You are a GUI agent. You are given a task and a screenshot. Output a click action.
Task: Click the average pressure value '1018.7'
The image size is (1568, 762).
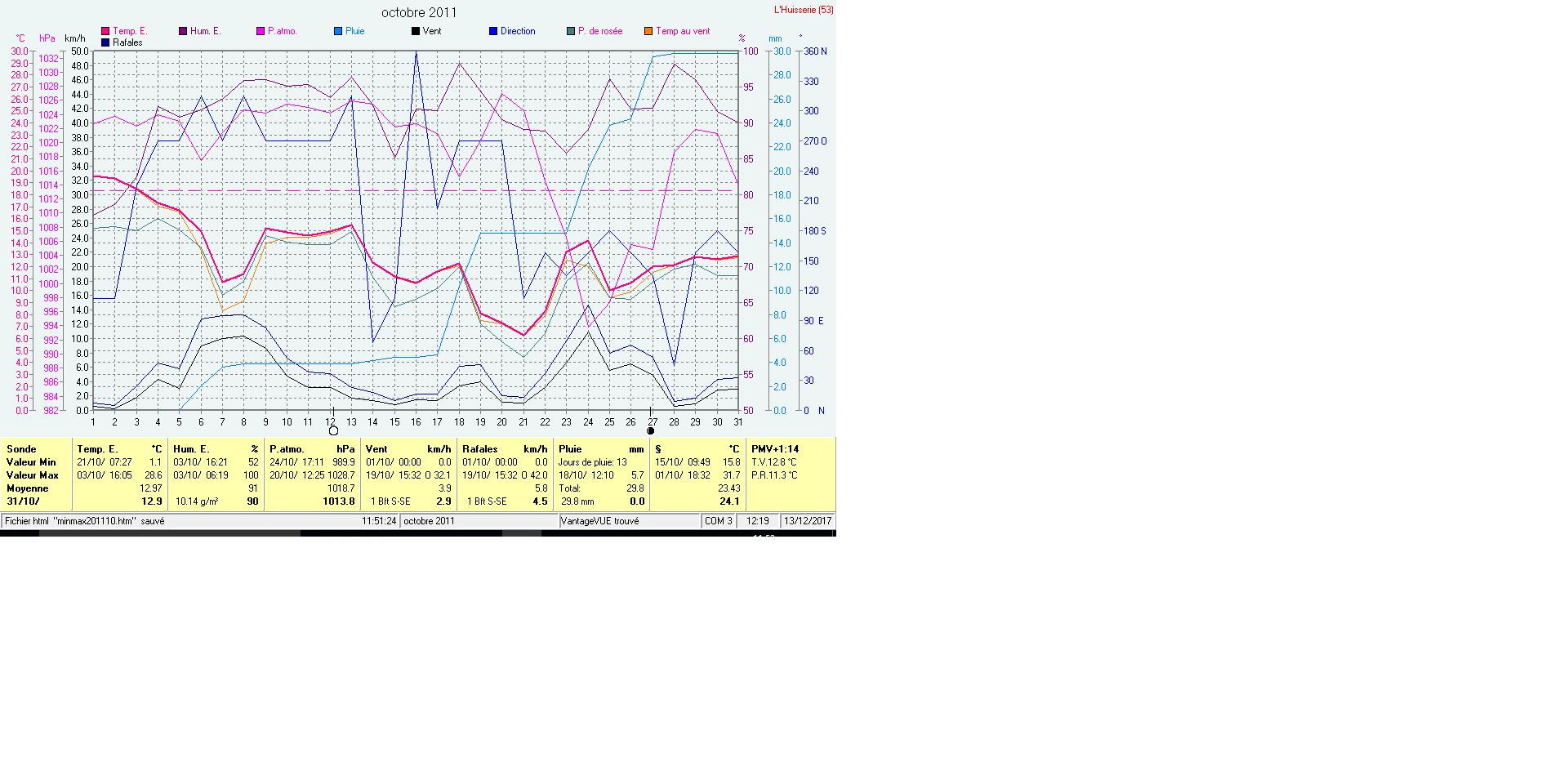[341, 488]
